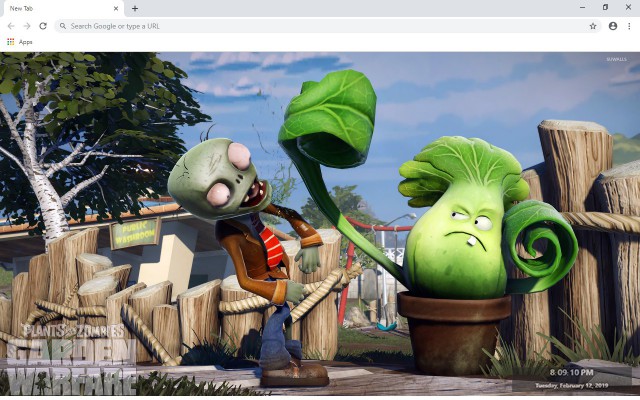
Task: Close the New Tab tab
Action: click(x=116, y=8)
